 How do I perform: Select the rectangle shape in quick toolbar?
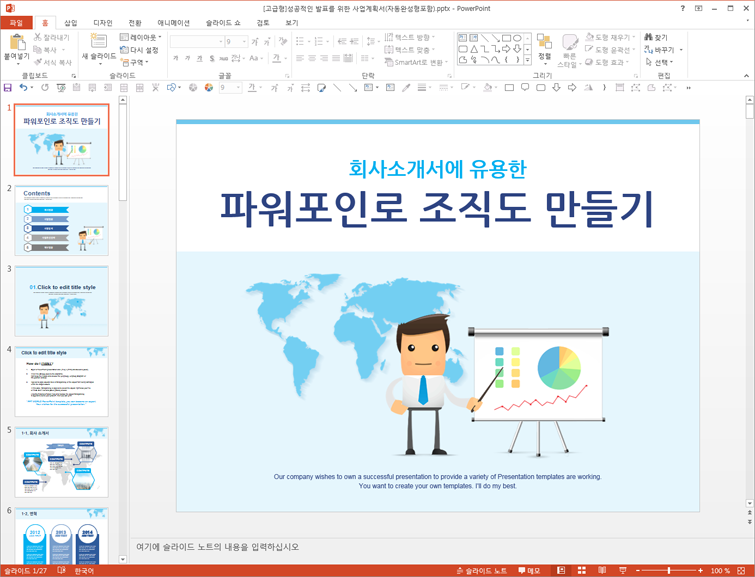[509, 88]
